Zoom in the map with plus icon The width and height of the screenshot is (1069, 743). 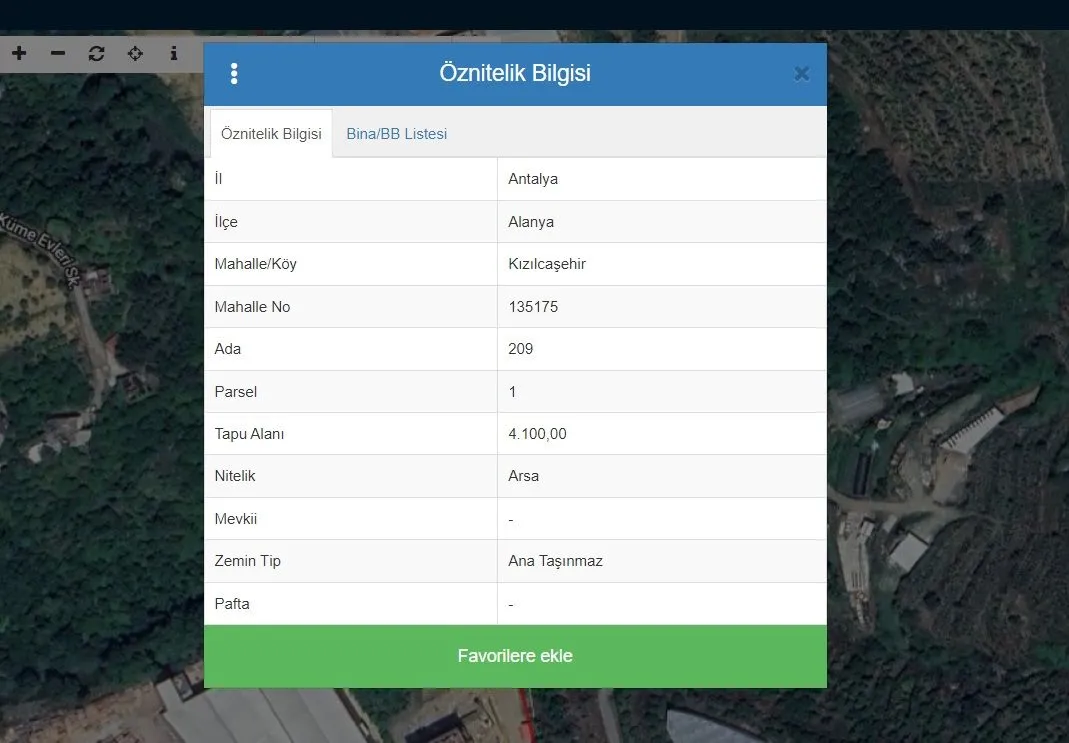(19, 53)
